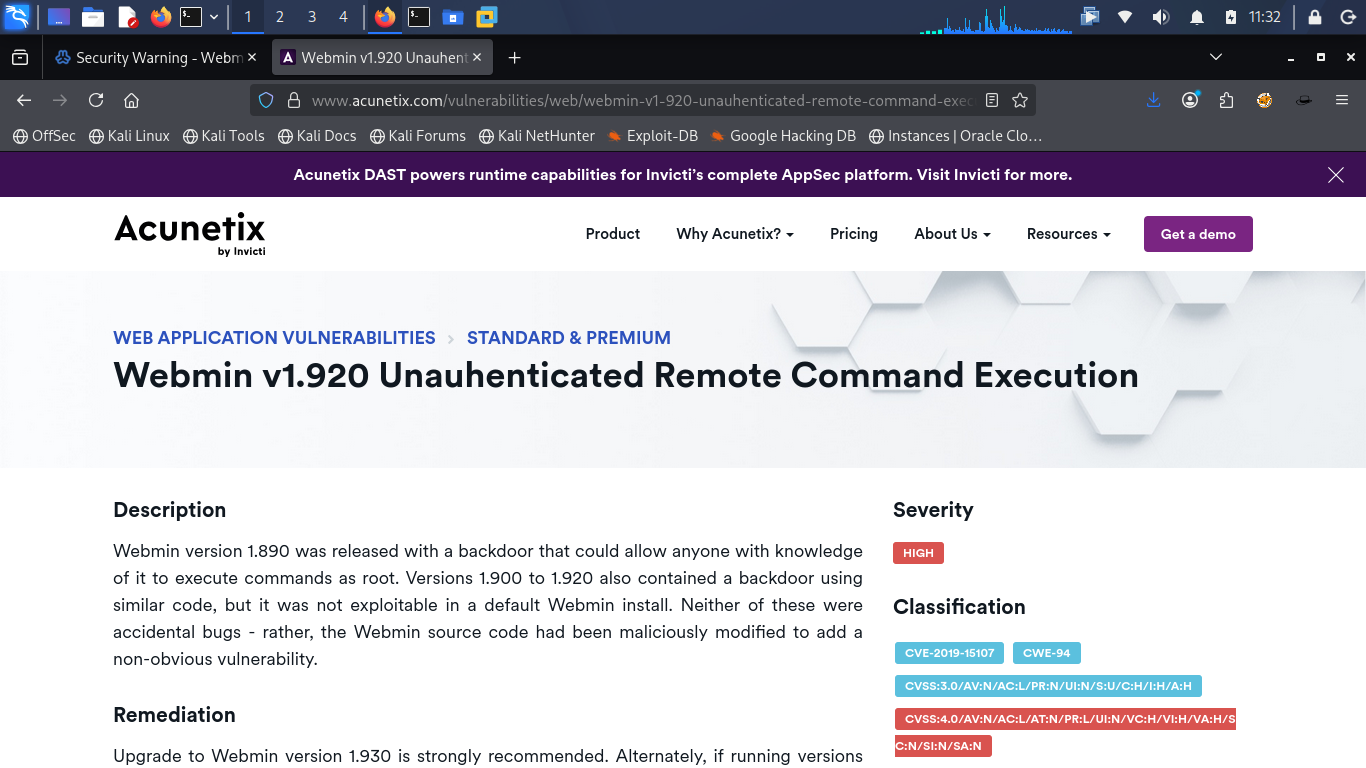Open a new browser tab
The width and height of the screenshot is (1366, 768).
(514, 58)
